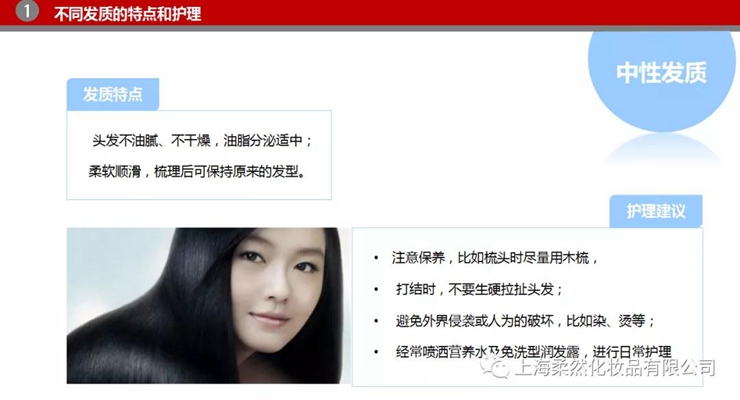Click the number 1 circle badge
The height and width of the screenshot is (400, 740).
pyautogui.click(x=27, y=11)
